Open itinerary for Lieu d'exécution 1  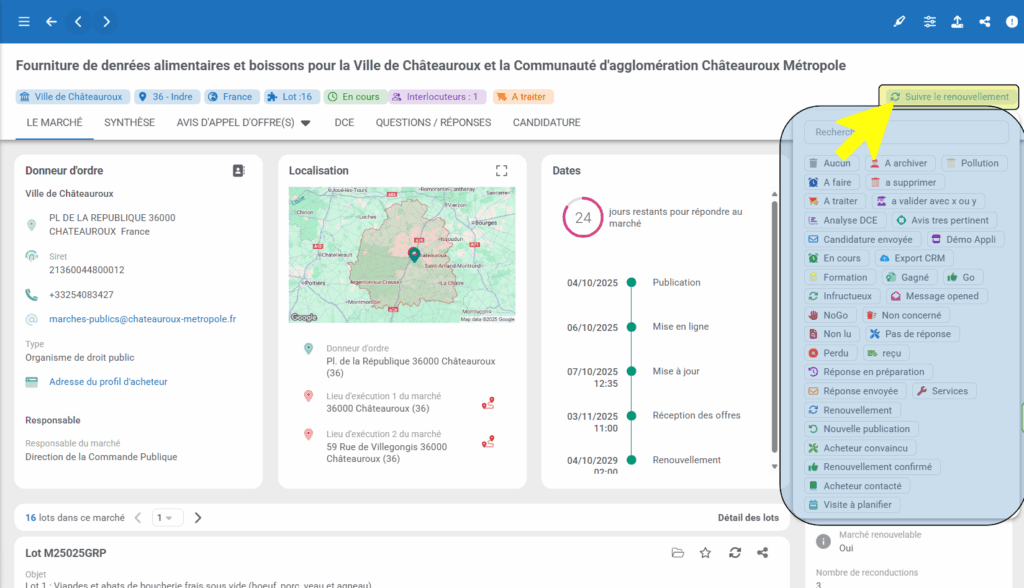click(488, 404)
